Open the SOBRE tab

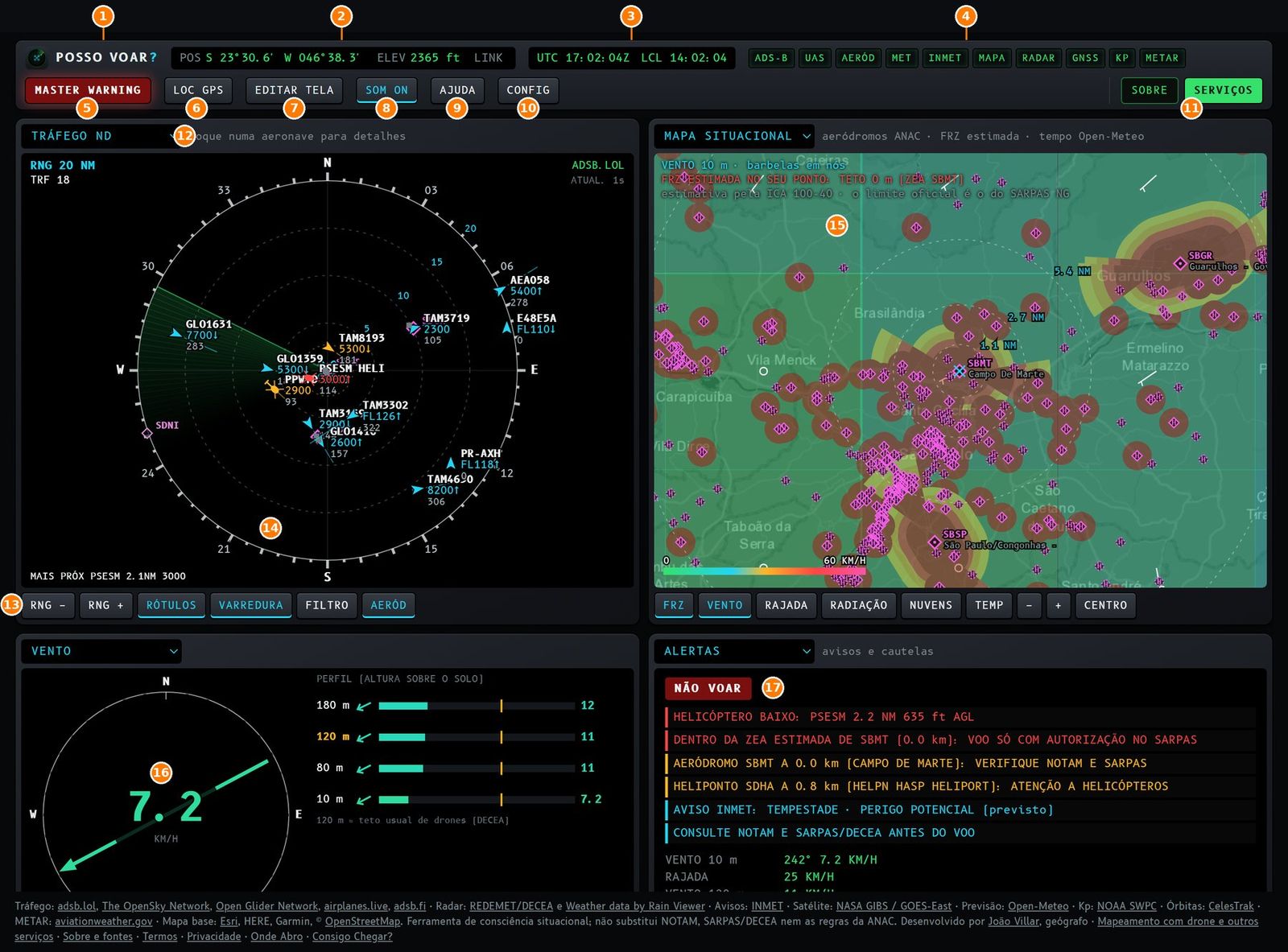point(1149,90)
